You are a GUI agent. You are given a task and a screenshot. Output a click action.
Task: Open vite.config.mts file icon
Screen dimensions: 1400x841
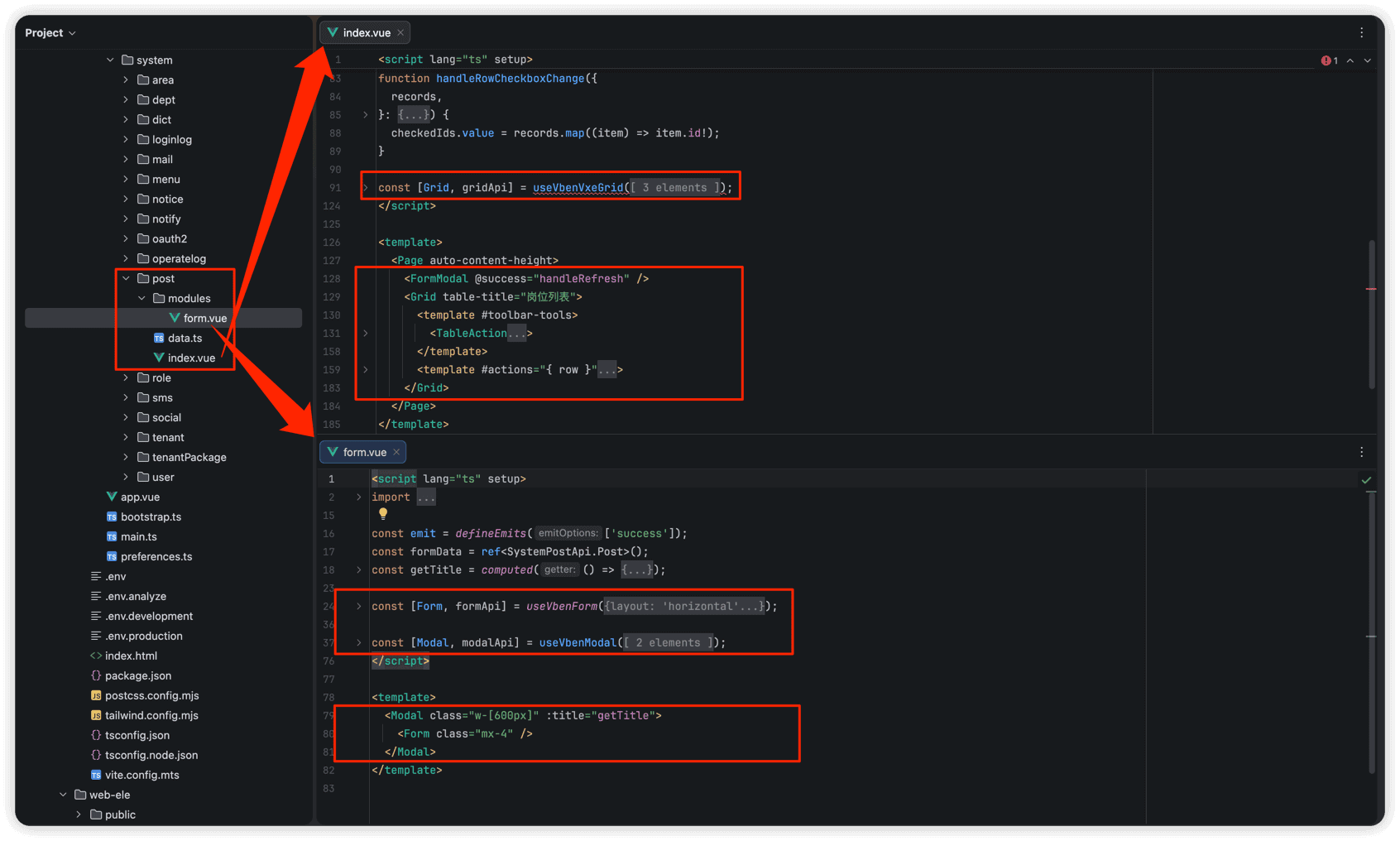pos(96,775)
